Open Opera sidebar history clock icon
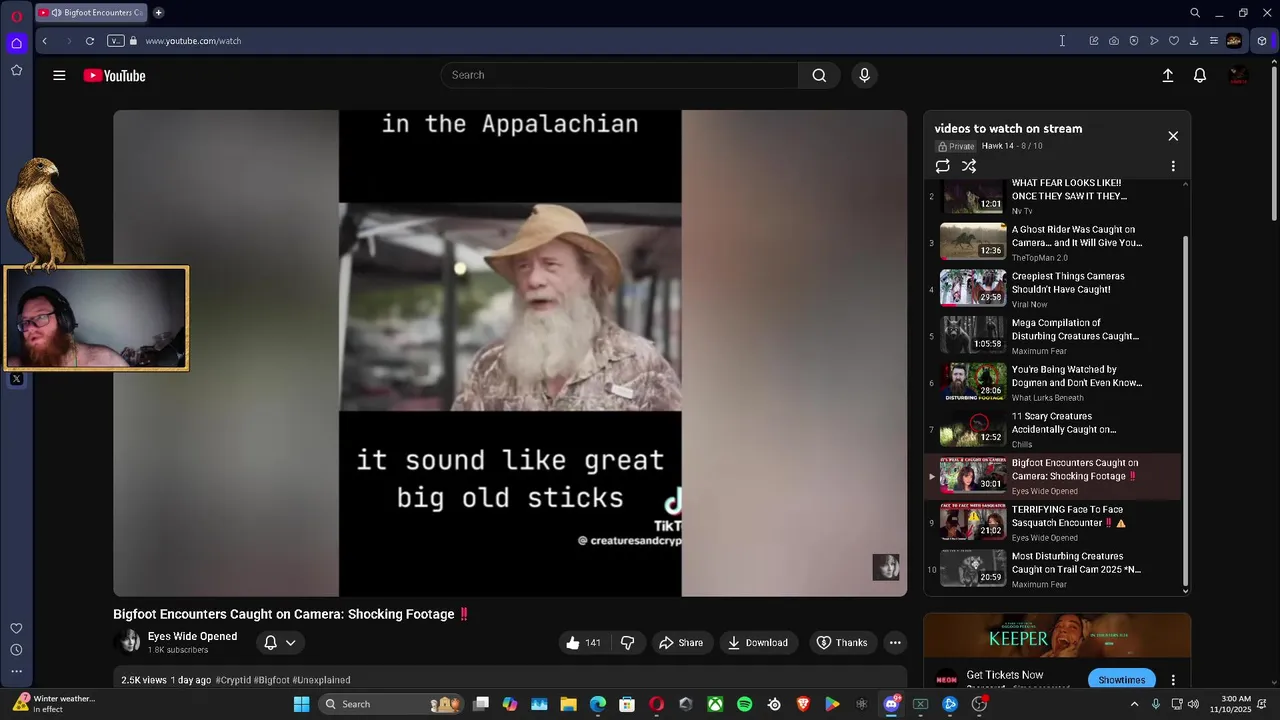 click(x=16, y=650)
